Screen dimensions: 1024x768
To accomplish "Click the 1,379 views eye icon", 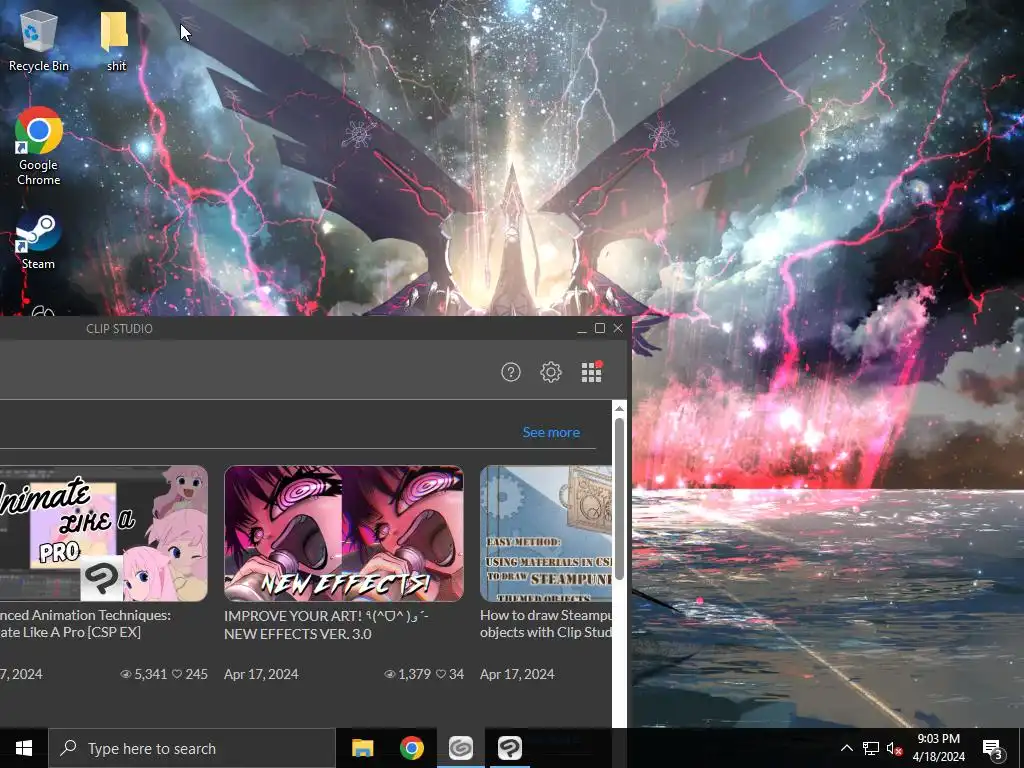I will coord(390,674).
